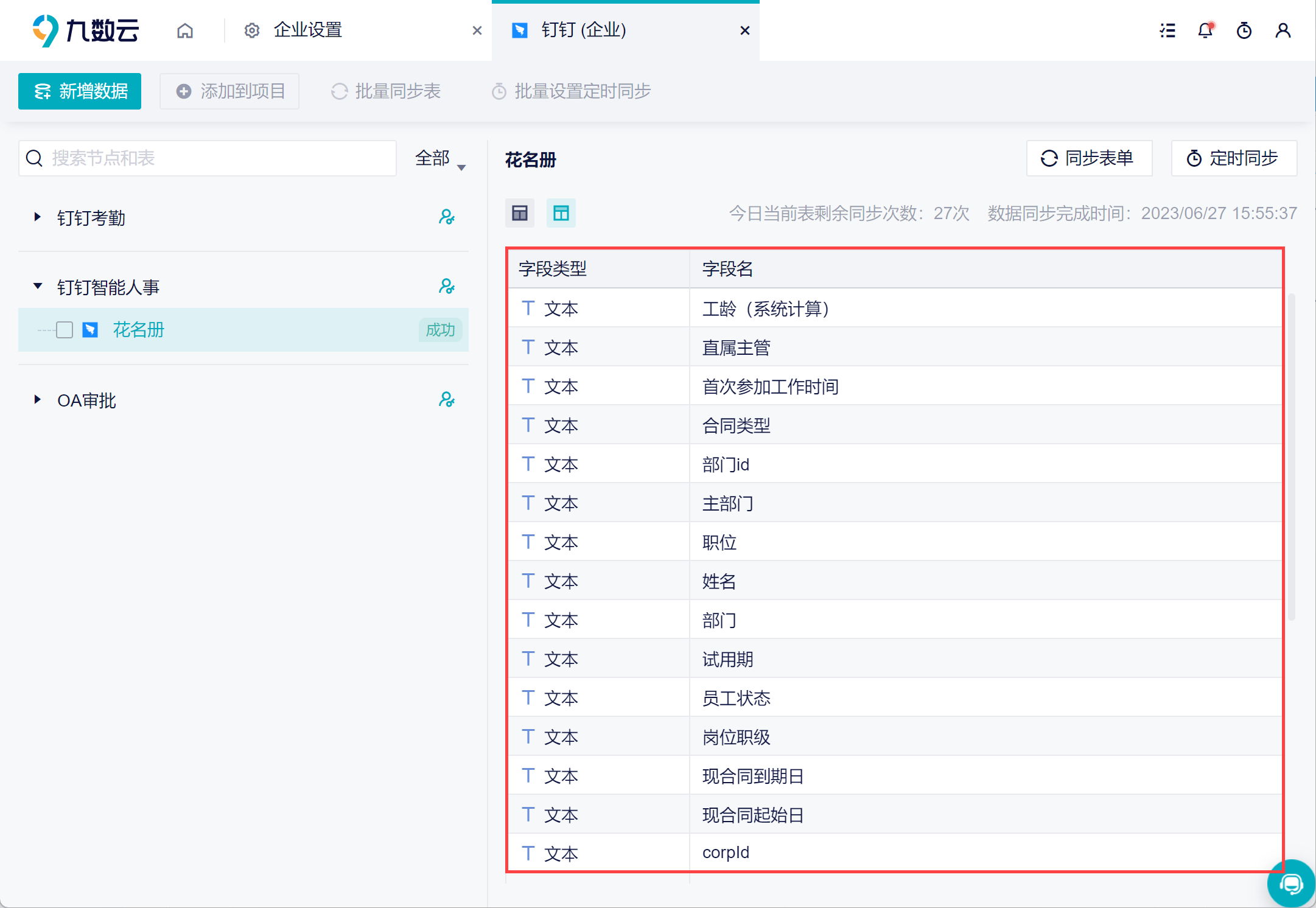Collapse the 钉钉智能人事 node
Viewport: 1316px width, 908px height.
(x=38, y=286)
